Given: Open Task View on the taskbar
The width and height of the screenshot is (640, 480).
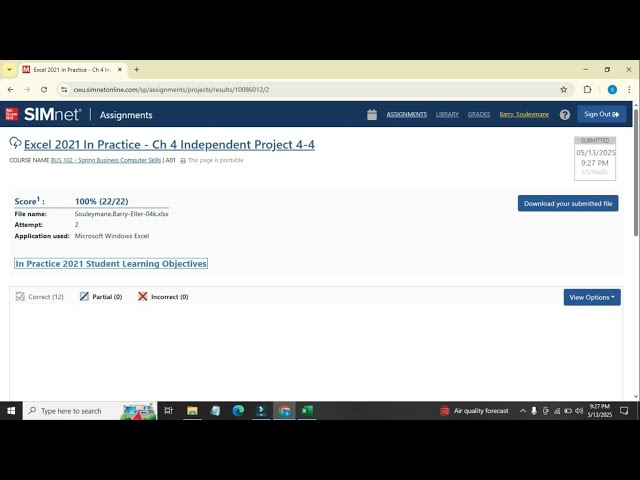Looking at the screenshot, I should [x=168, y=411].
